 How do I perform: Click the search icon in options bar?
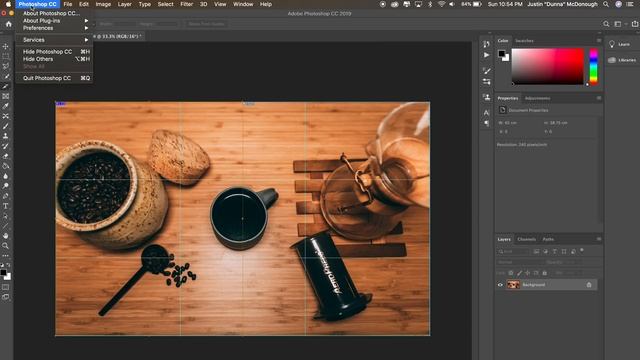[607, 24]
